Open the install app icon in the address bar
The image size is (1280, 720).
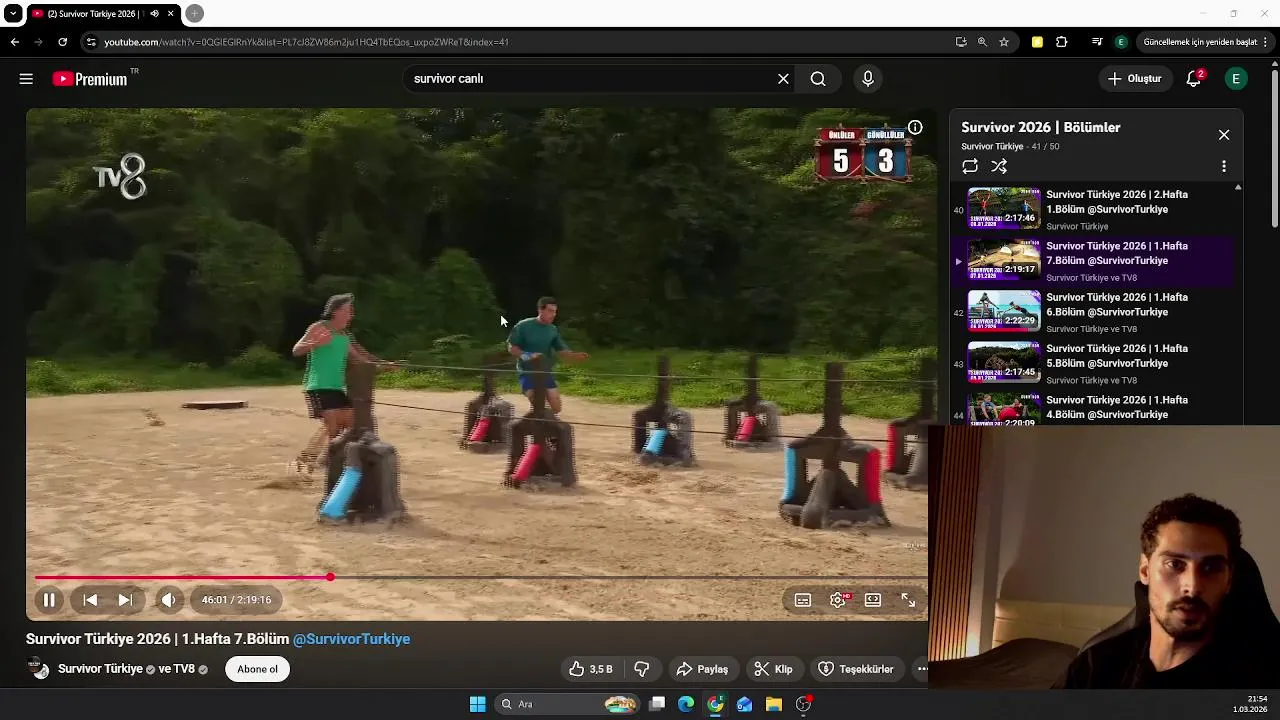click(x=961, y=42)
